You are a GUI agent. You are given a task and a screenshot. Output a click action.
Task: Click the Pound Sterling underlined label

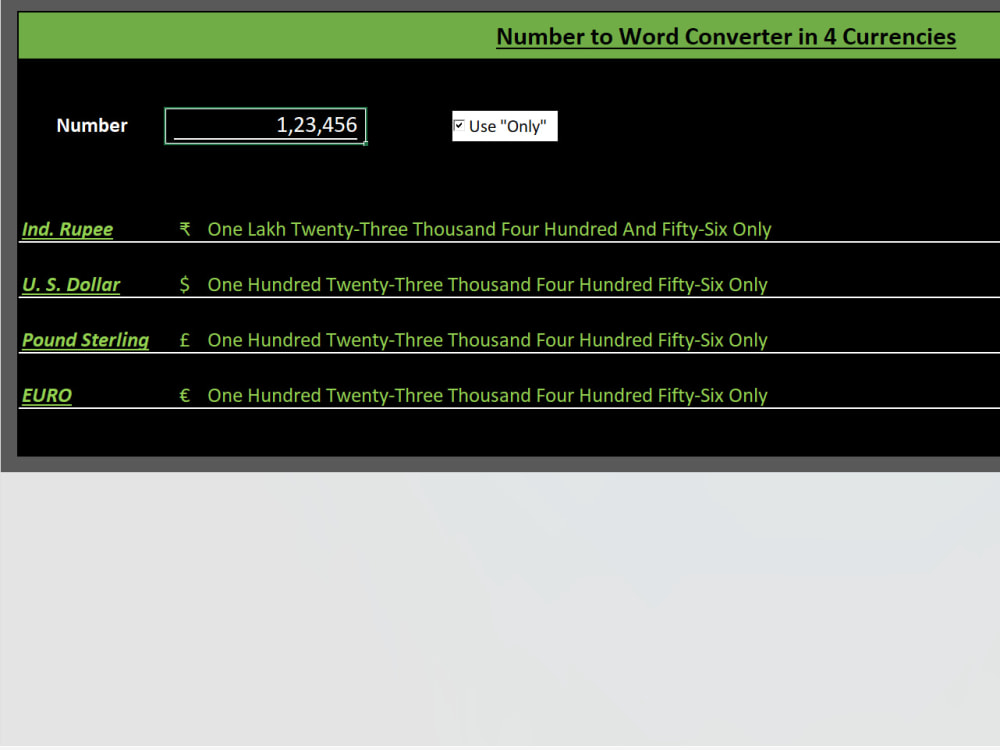tap(85, 340)
